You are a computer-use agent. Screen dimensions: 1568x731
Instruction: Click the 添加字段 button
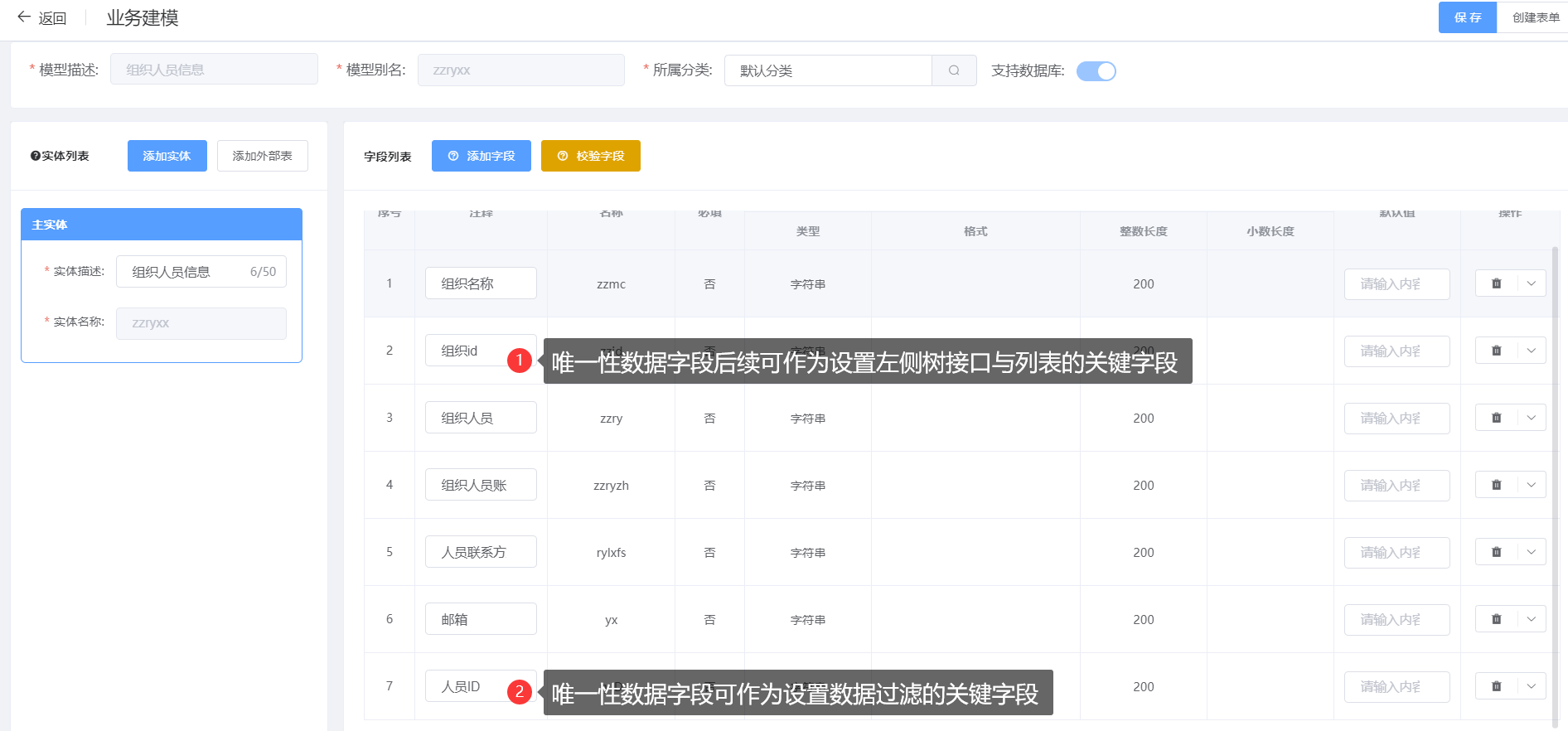[x=481, y=156]
